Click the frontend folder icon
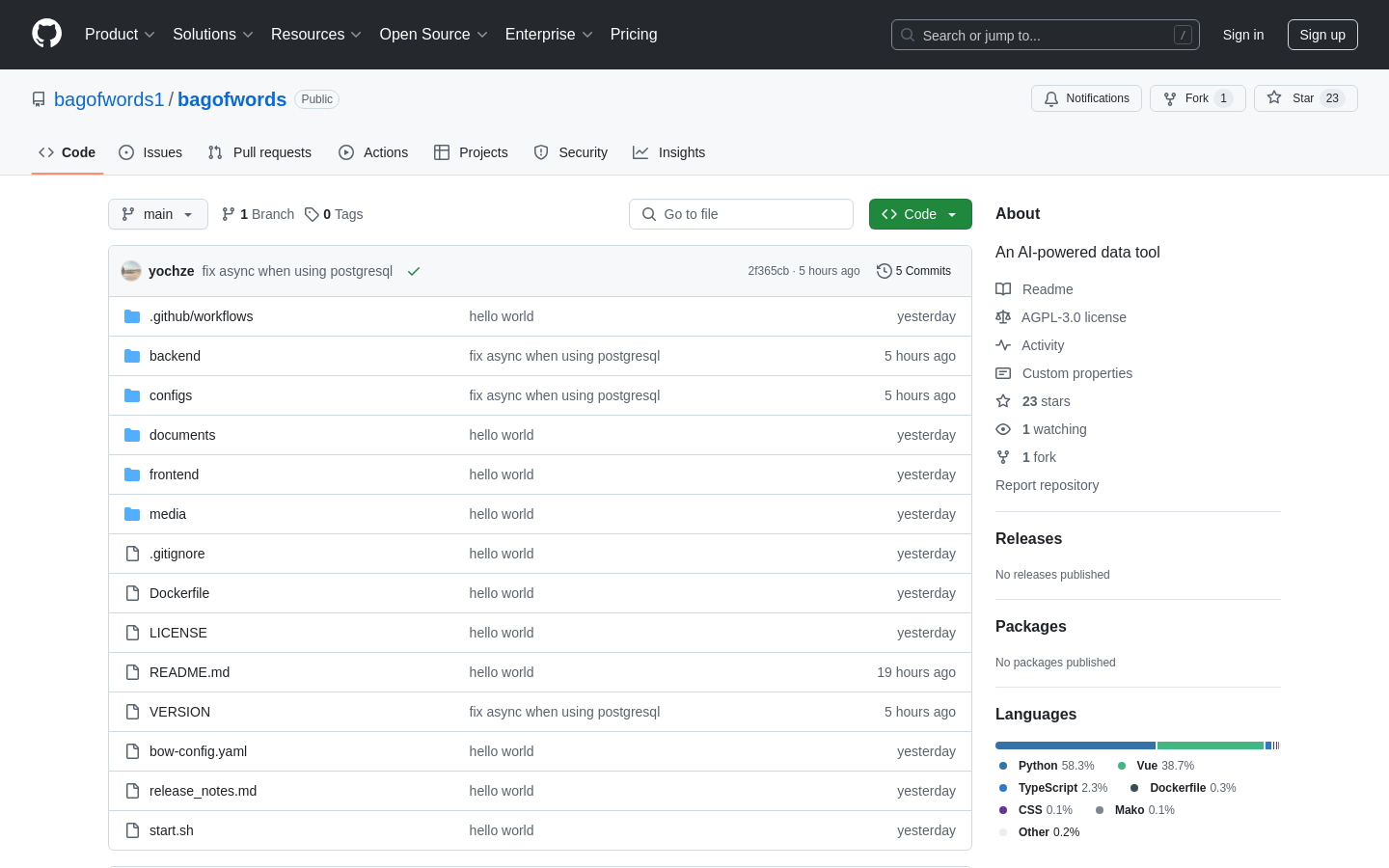Image resolution: width=1389 pixels, height=868 pixels. click(x=132, y=475)
